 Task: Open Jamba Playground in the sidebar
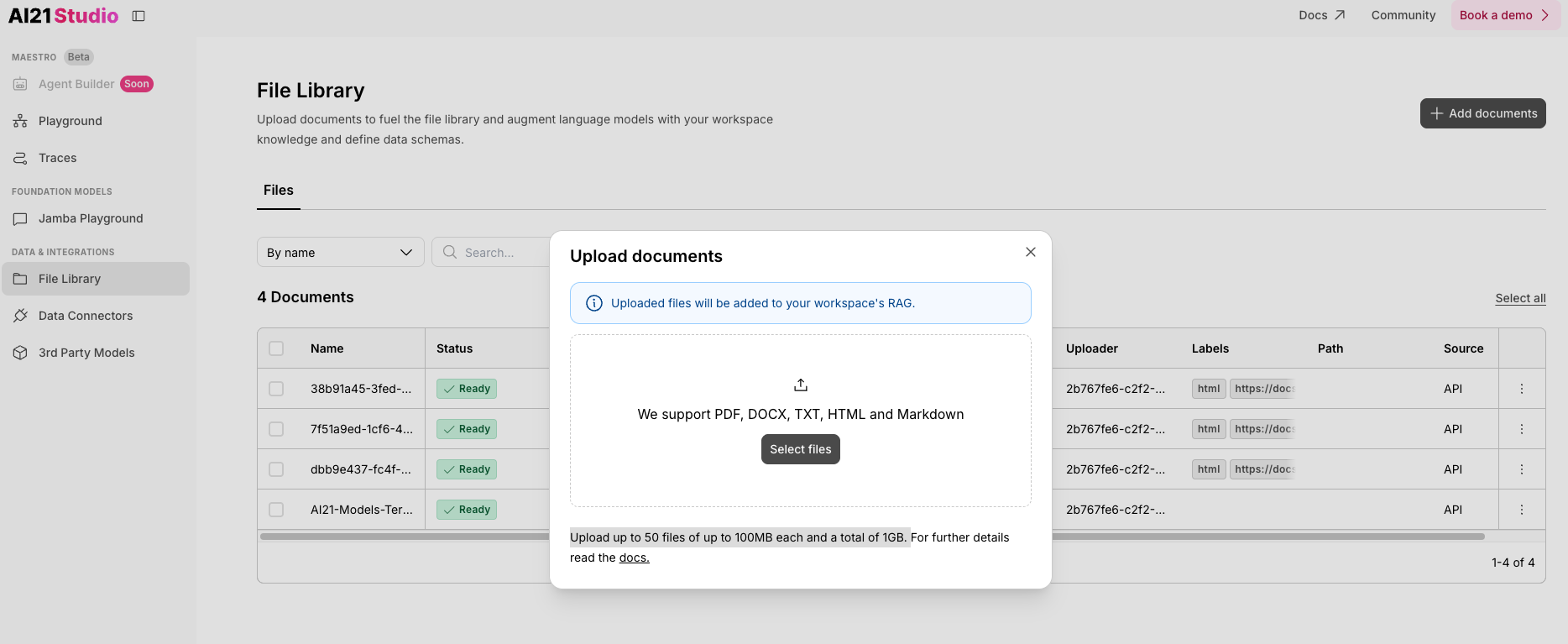pos(96,218)
